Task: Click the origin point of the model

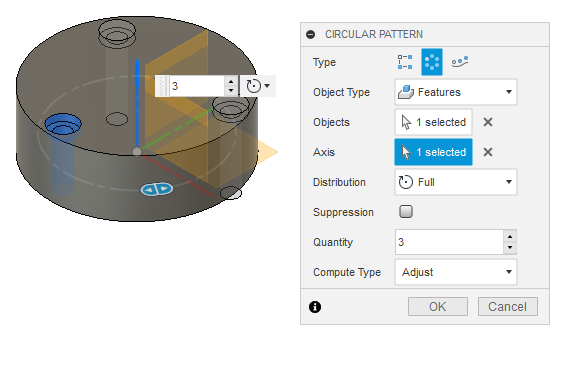Action: click(136, 152)
